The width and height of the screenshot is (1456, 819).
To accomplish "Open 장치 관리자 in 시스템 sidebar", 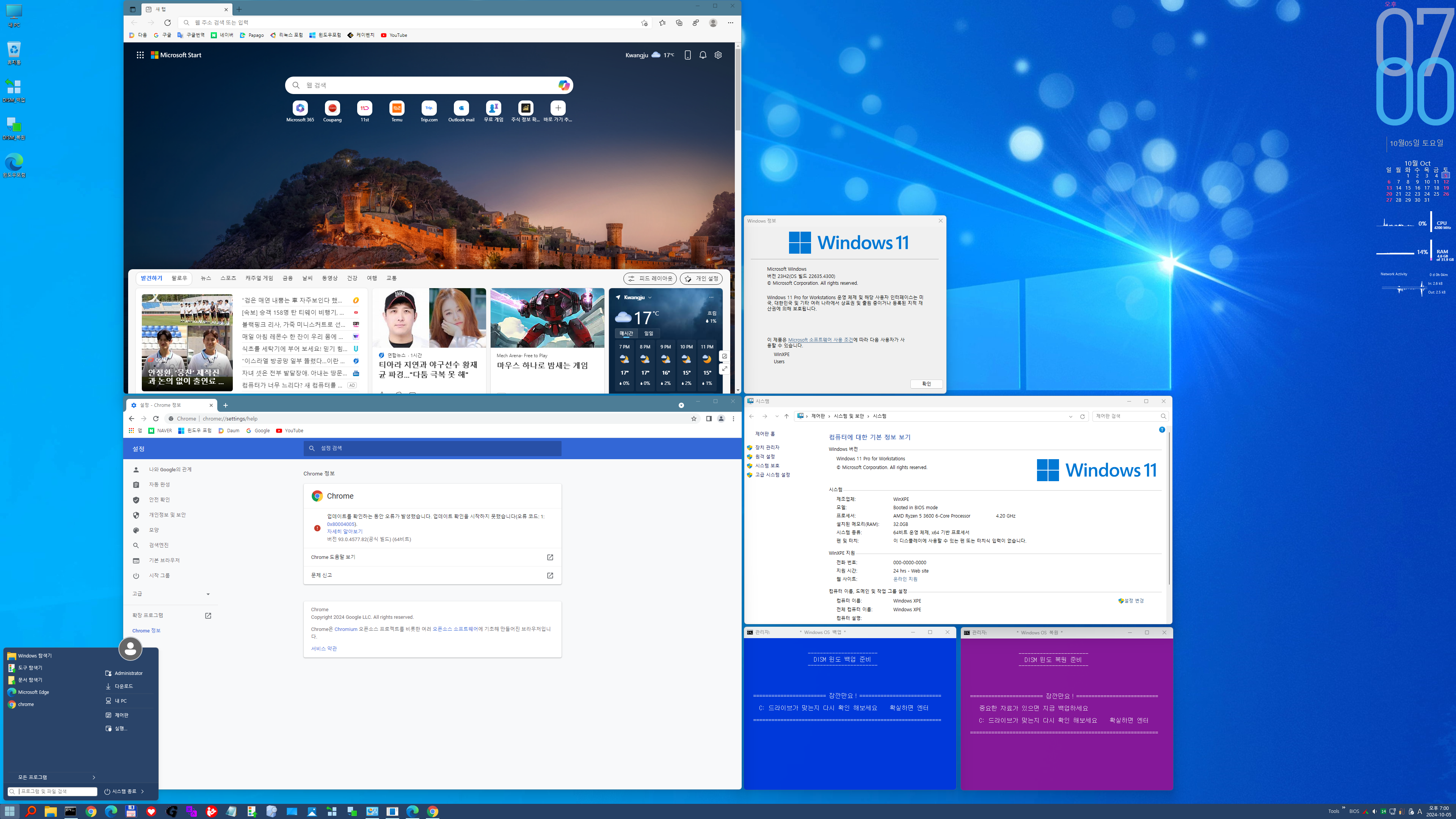I will 767,448.
